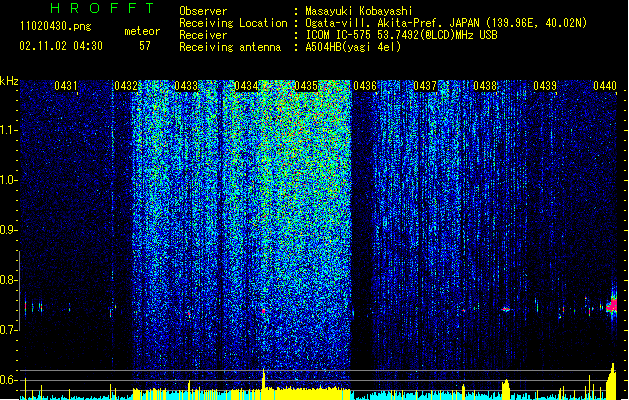The image size is (629, 400).
Task: Click the kHz axis unit label
Action: (x=9, y=81)
